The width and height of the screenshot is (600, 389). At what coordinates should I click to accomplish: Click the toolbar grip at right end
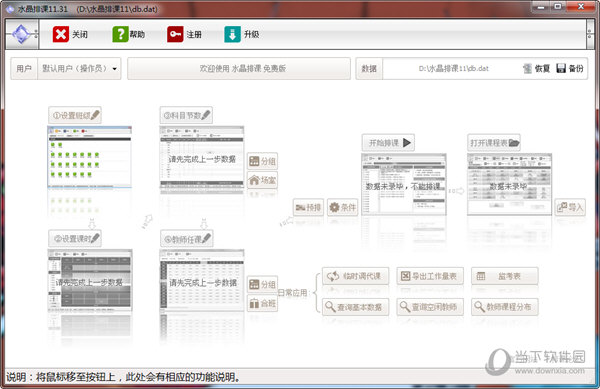(x=590, y=34)
